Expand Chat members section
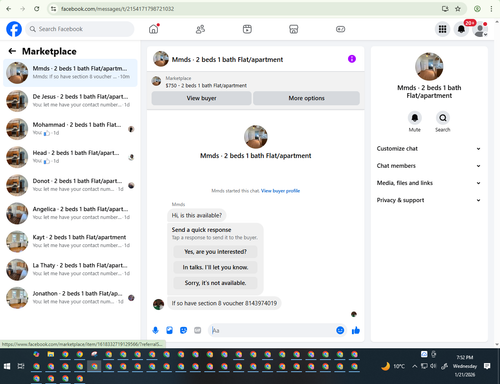The image size is (500, 384). [x=429, y=166]
